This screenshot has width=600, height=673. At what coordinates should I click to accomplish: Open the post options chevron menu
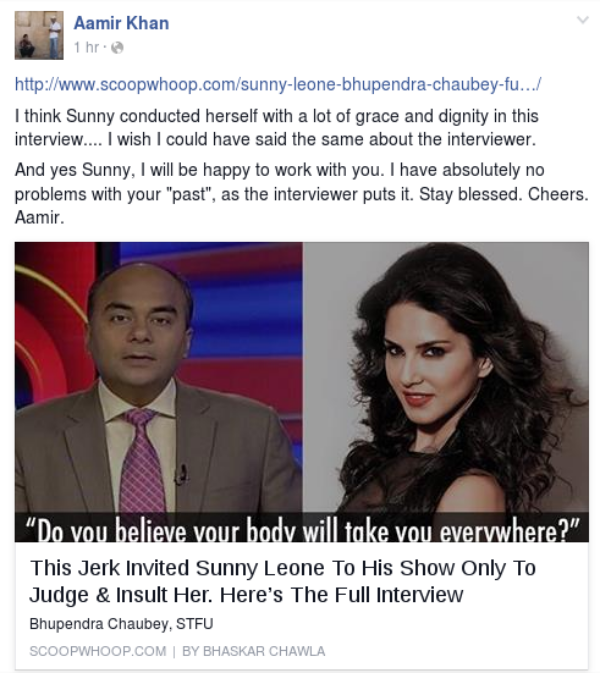(x=582, y=20)
